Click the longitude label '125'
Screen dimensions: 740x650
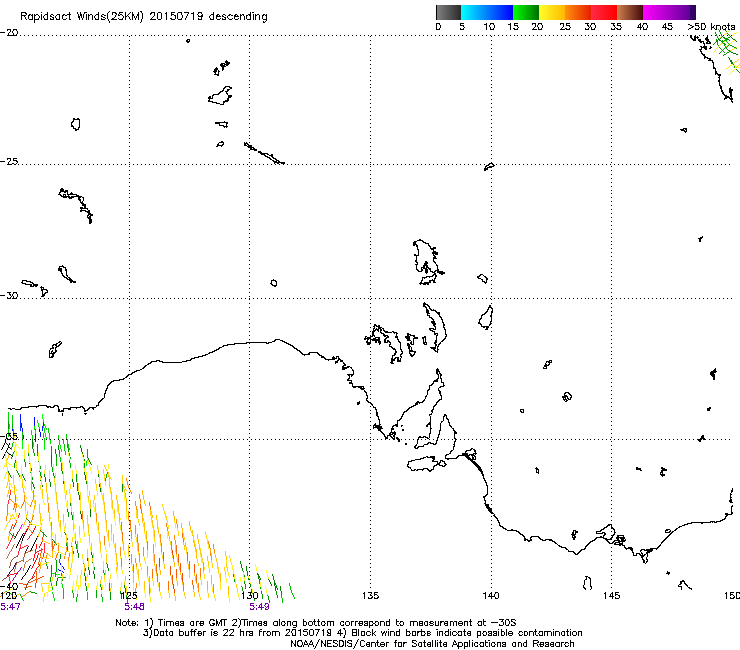(x=129, y=596)
